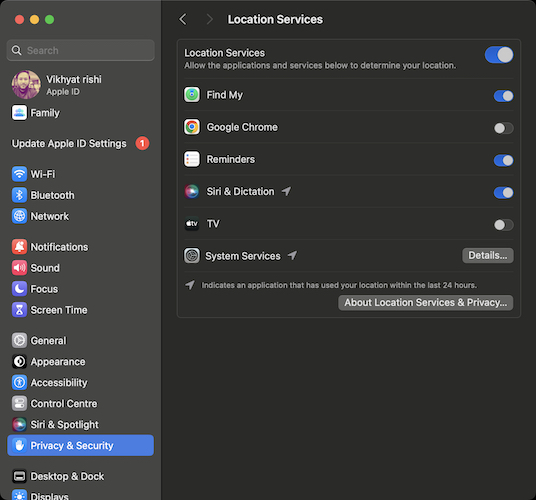Go to Screen Time settings
The image size is (536, 500).
click(x=80, y=310)
